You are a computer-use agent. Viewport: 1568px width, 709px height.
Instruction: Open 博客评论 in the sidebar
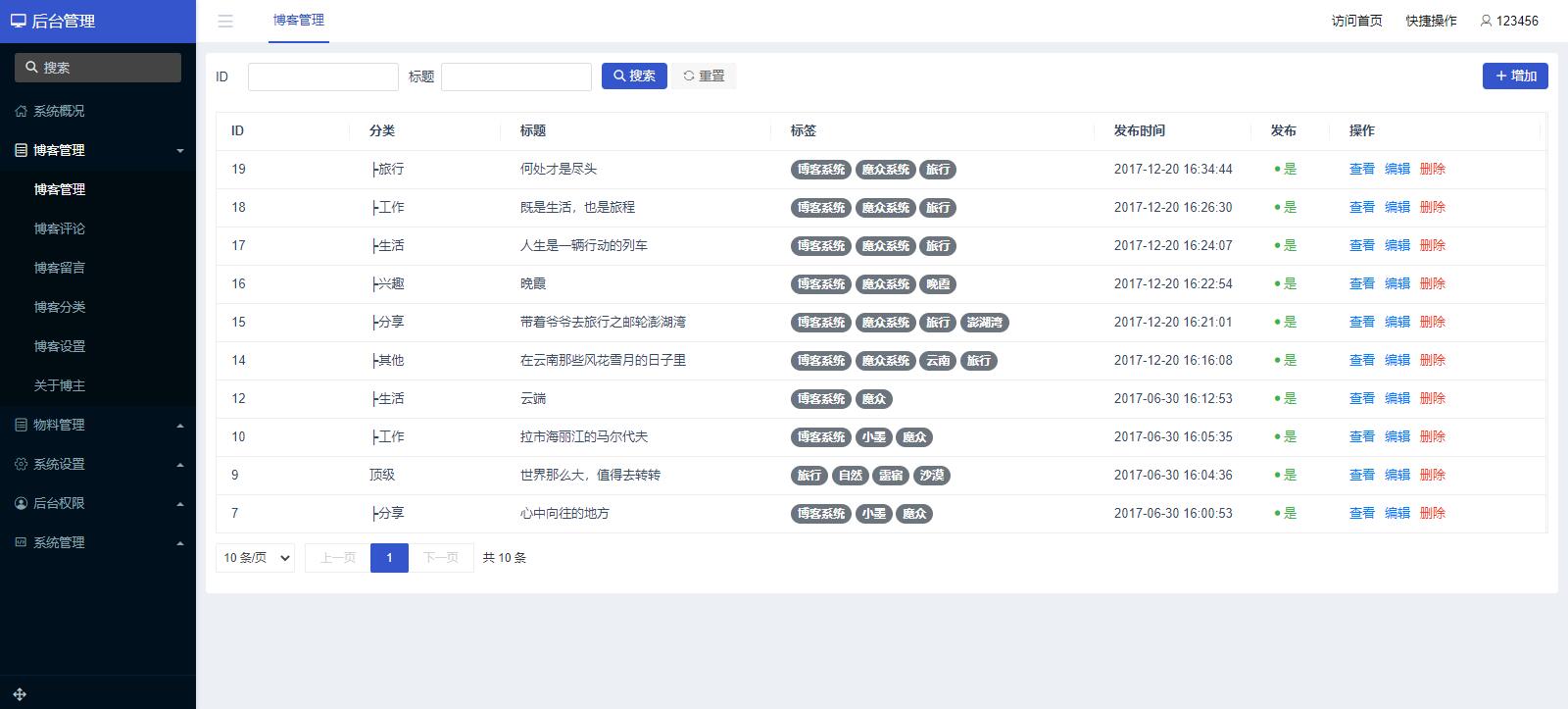(x=60, y=228)
